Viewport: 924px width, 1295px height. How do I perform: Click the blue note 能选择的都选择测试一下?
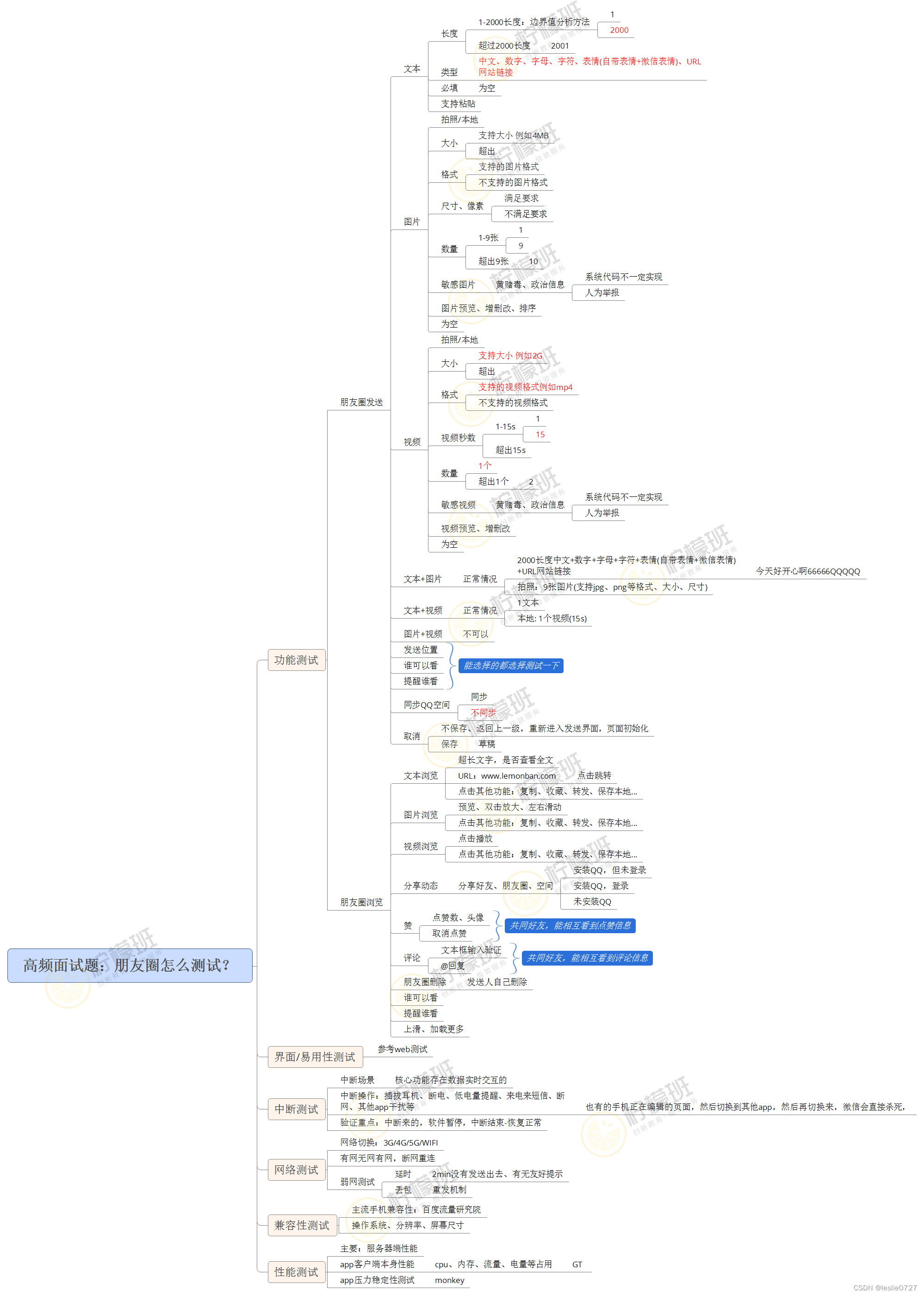[x=510, y=666]
